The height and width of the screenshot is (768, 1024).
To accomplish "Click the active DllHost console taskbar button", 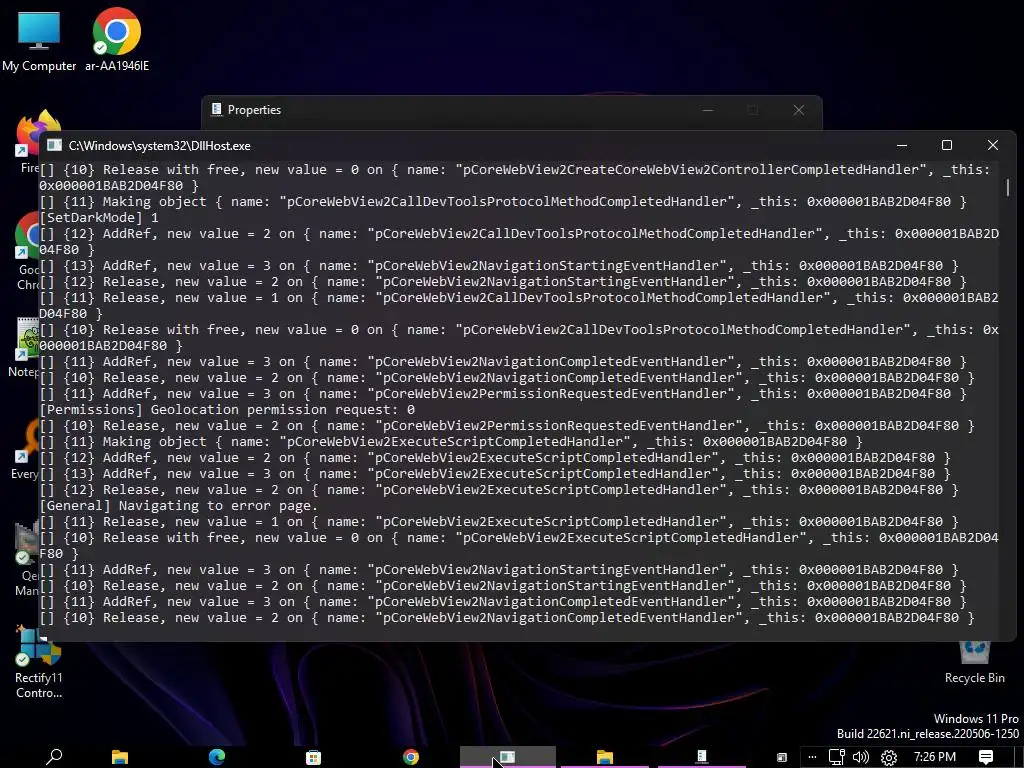I will point(507,757).
